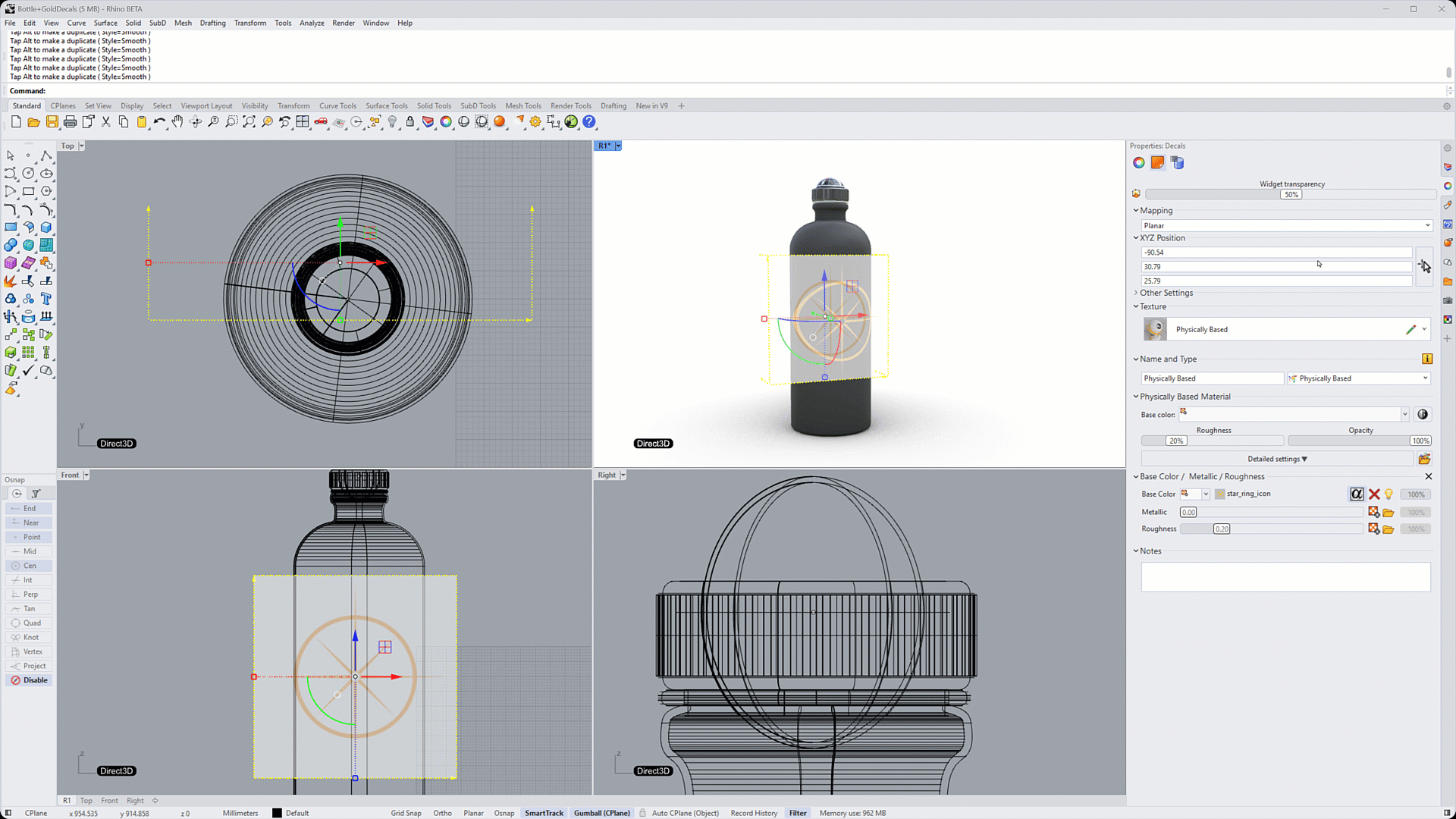Open the Top viewport title menu arrow
The width and height of the screenshot is (1456, 819).
[82, 146]
